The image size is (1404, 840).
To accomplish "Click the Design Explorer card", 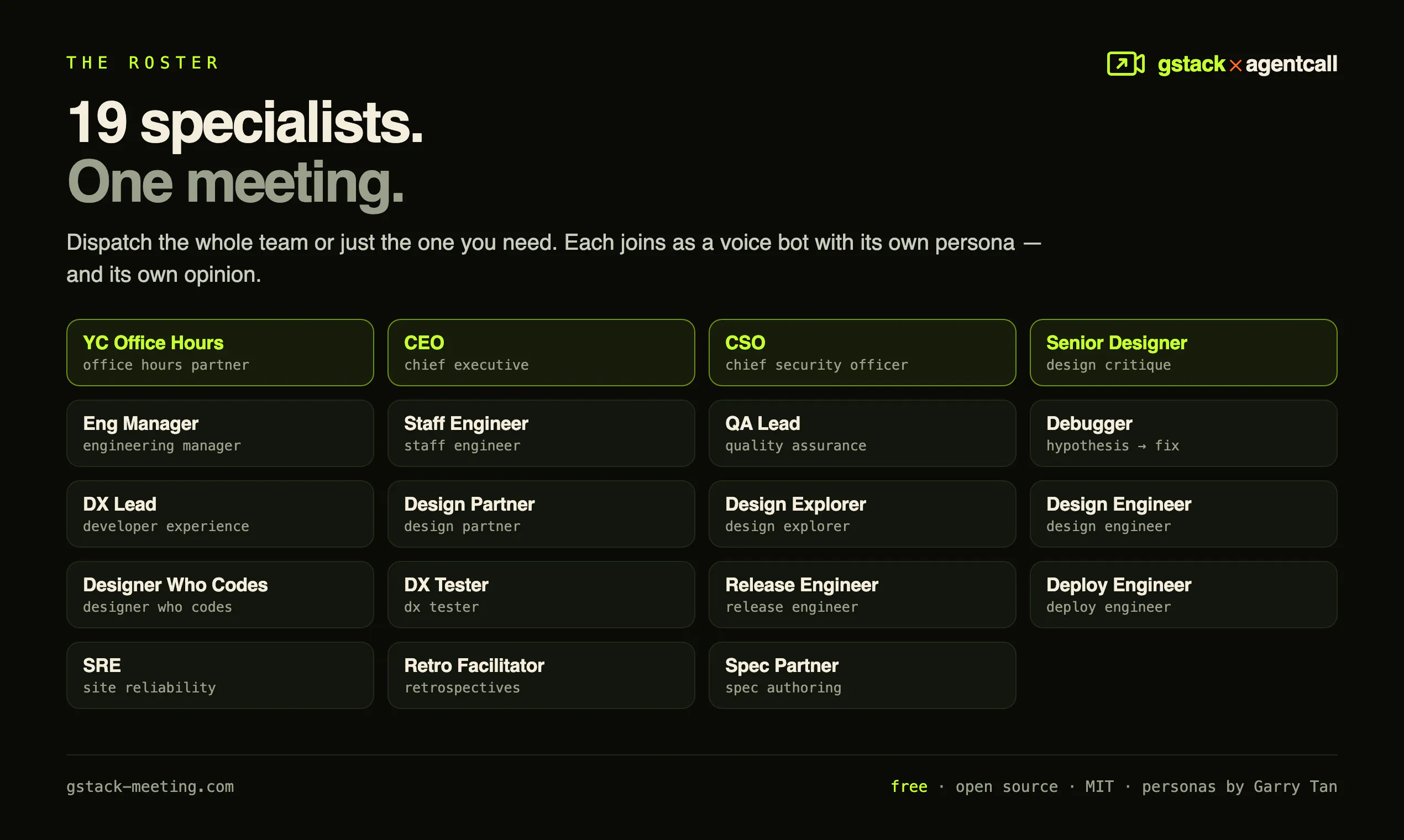I will coord(862,514).
